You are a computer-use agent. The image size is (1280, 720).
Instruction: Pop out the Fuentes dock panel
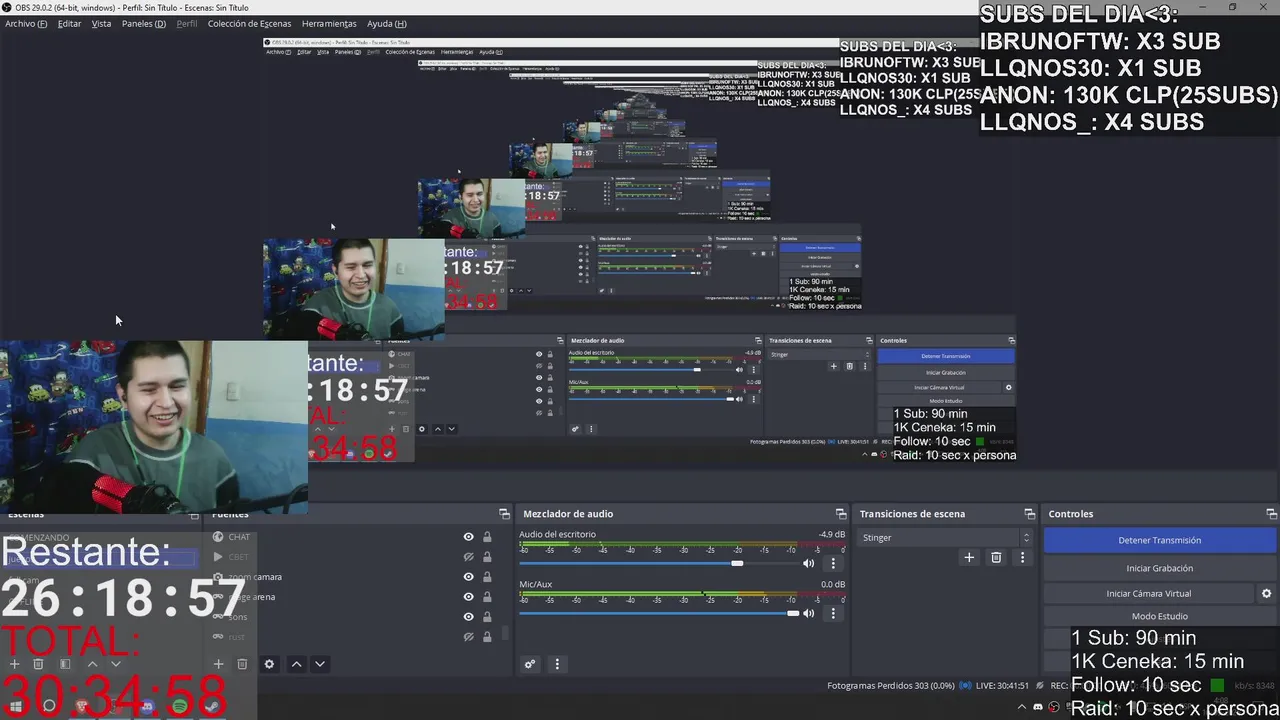coord(504,514)
